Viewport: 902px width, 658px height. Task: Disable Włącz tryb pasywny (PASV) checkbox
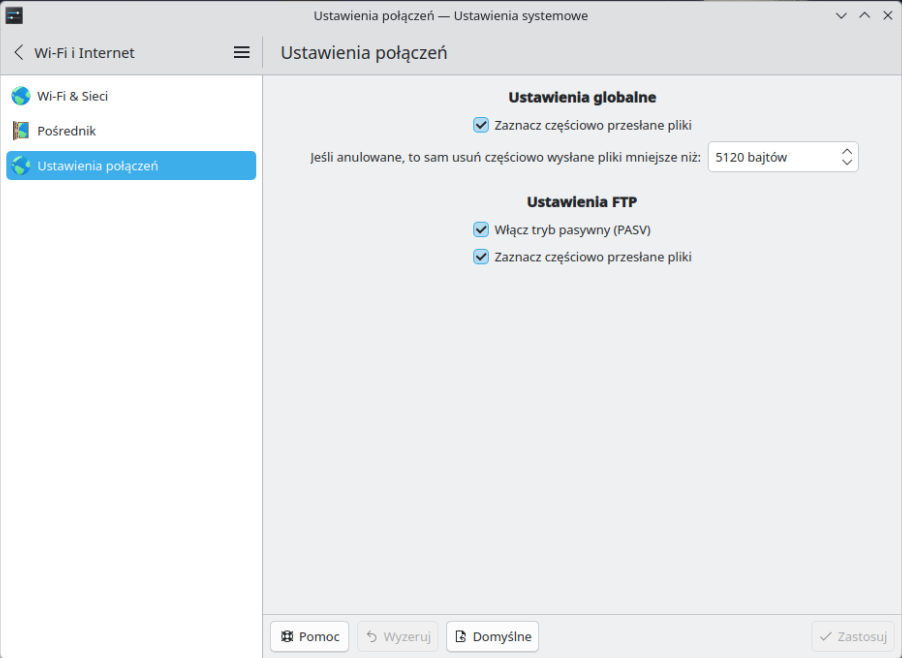481,229
